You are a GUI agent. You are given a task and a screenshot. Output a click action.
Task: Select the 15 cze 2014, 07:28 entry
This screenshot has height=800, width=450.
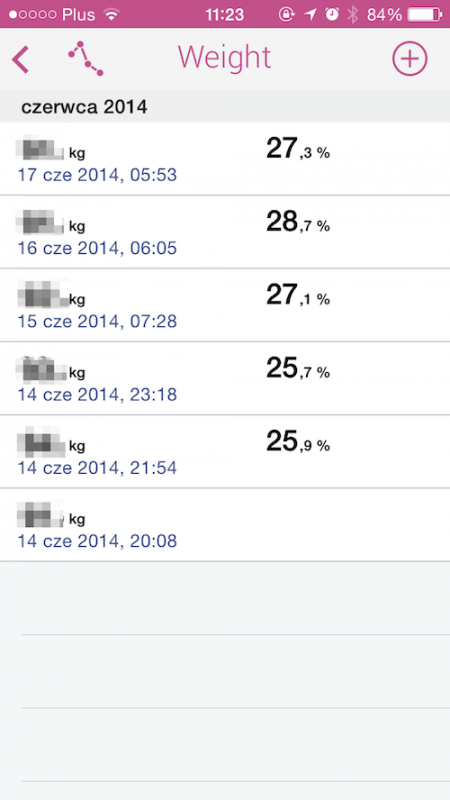pos(225,305)
